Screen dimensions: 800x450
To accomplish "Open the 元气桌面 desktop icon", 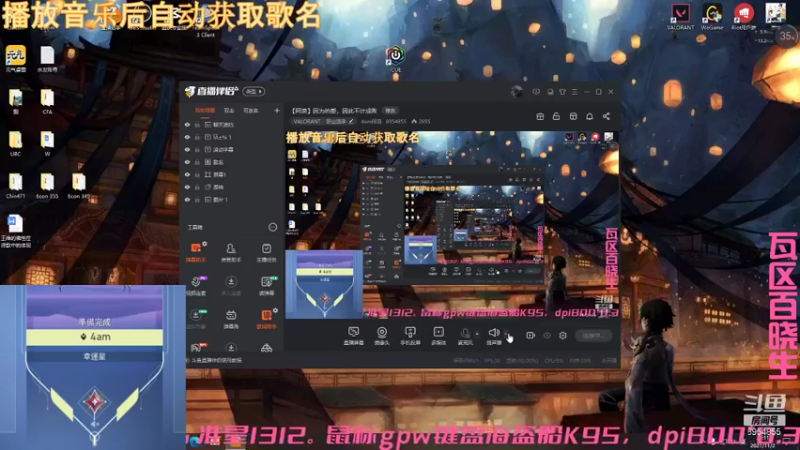I will (x=16, y=59).
